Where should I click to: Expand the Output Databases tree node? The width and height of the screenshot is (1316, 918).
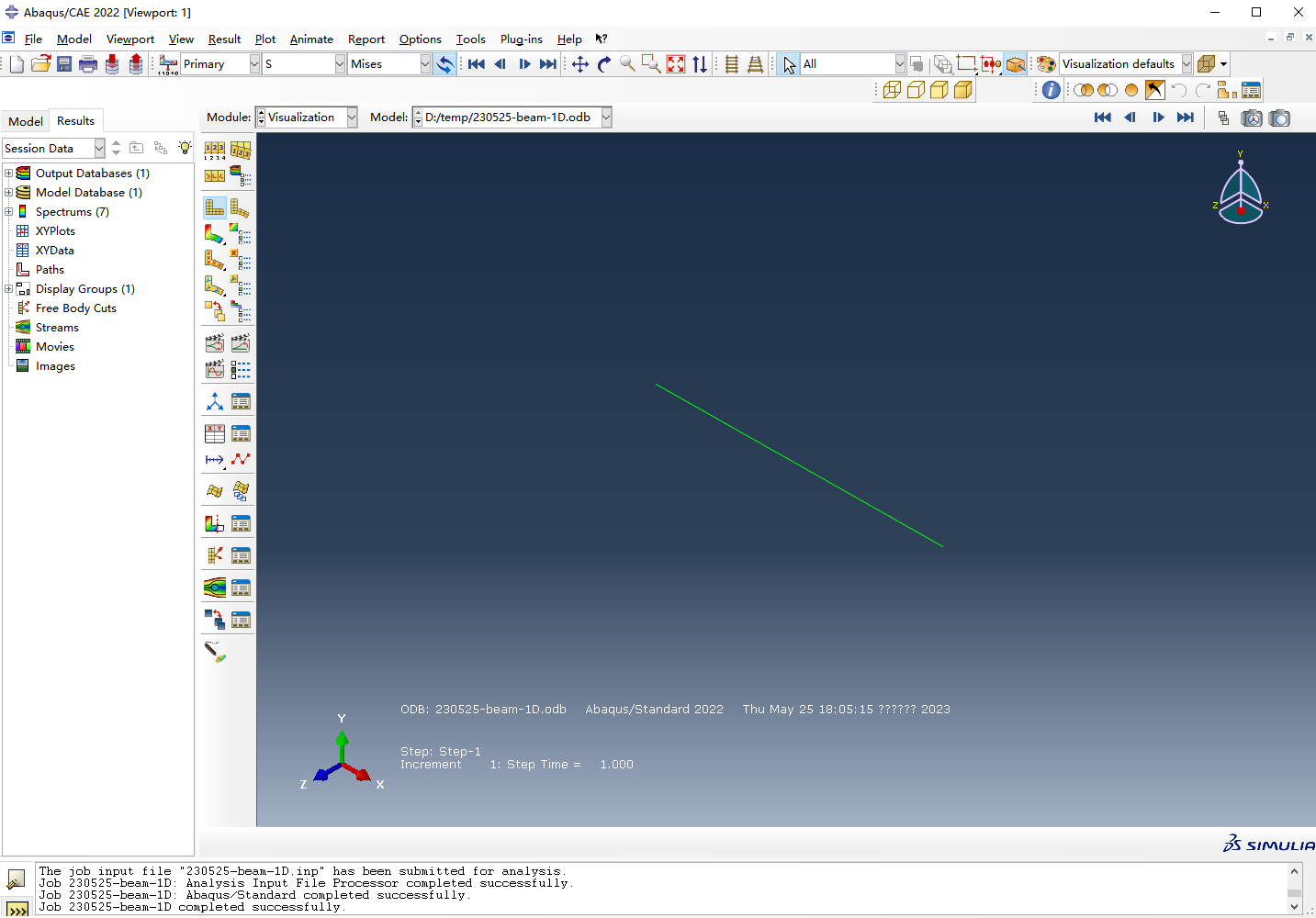pyautogui.click(x=9, y=174)
